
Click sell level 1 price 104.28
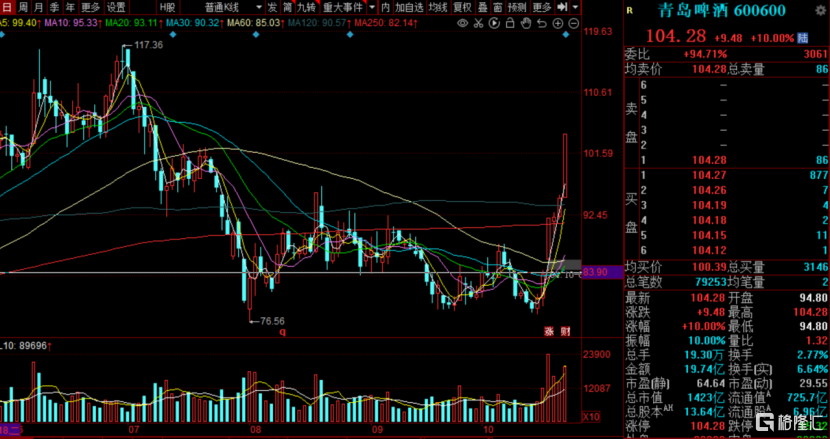point(709,160)
